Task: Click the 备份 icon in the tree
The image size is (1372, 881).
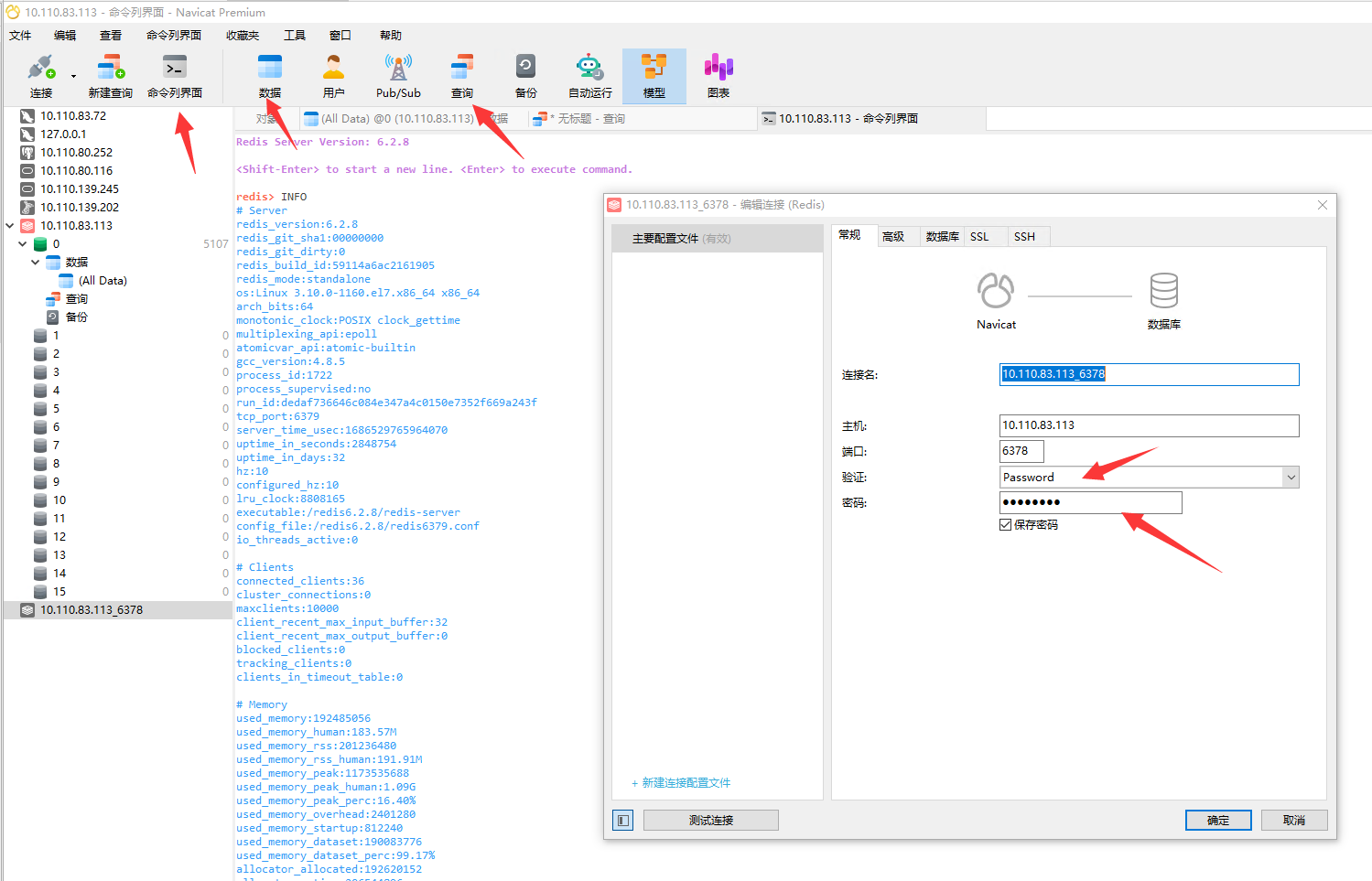Action: pos(53,317)
